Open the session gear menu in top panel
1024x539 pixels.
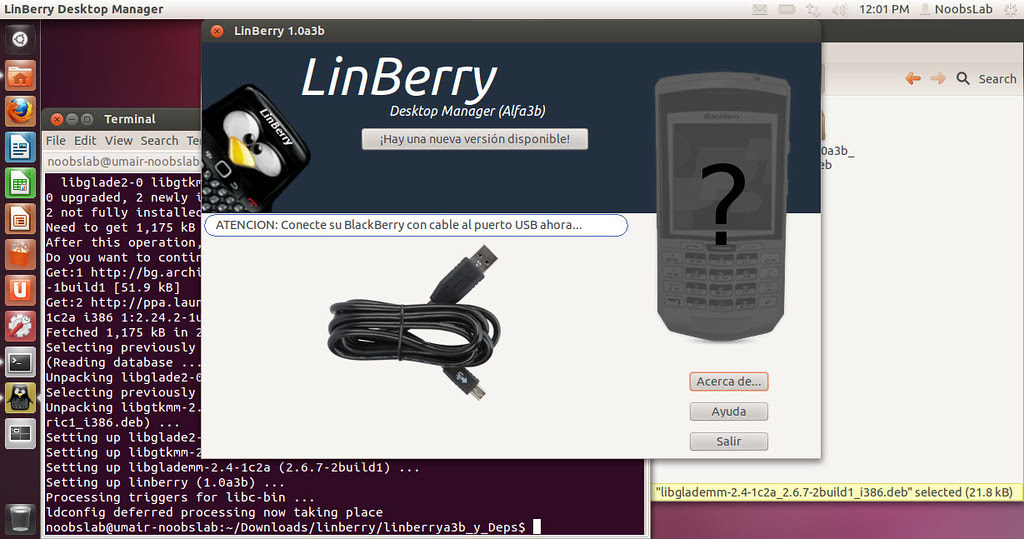[x=1010, y=9]
